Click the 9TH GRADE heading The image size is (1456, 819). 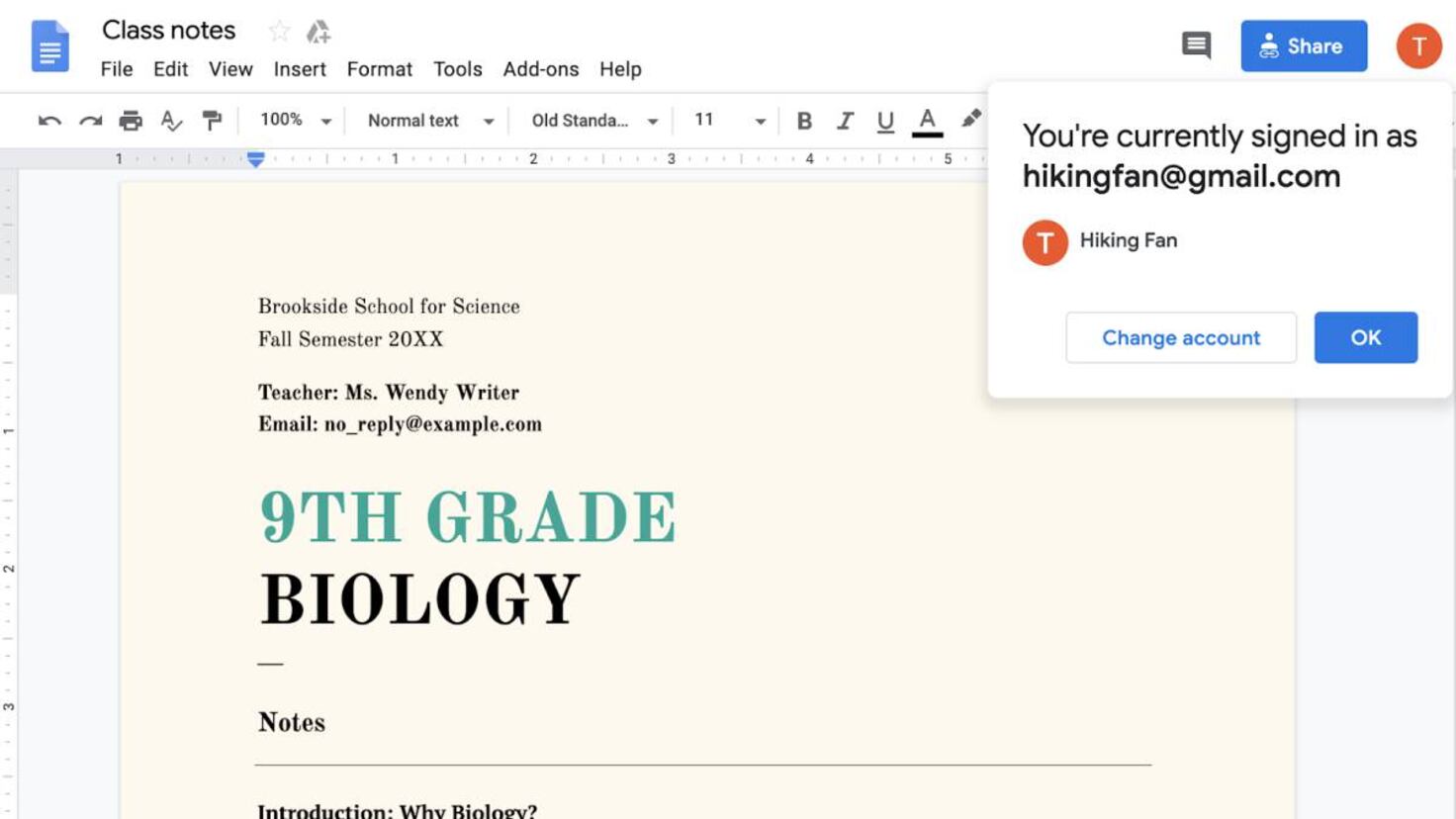[x=468, y=517]
